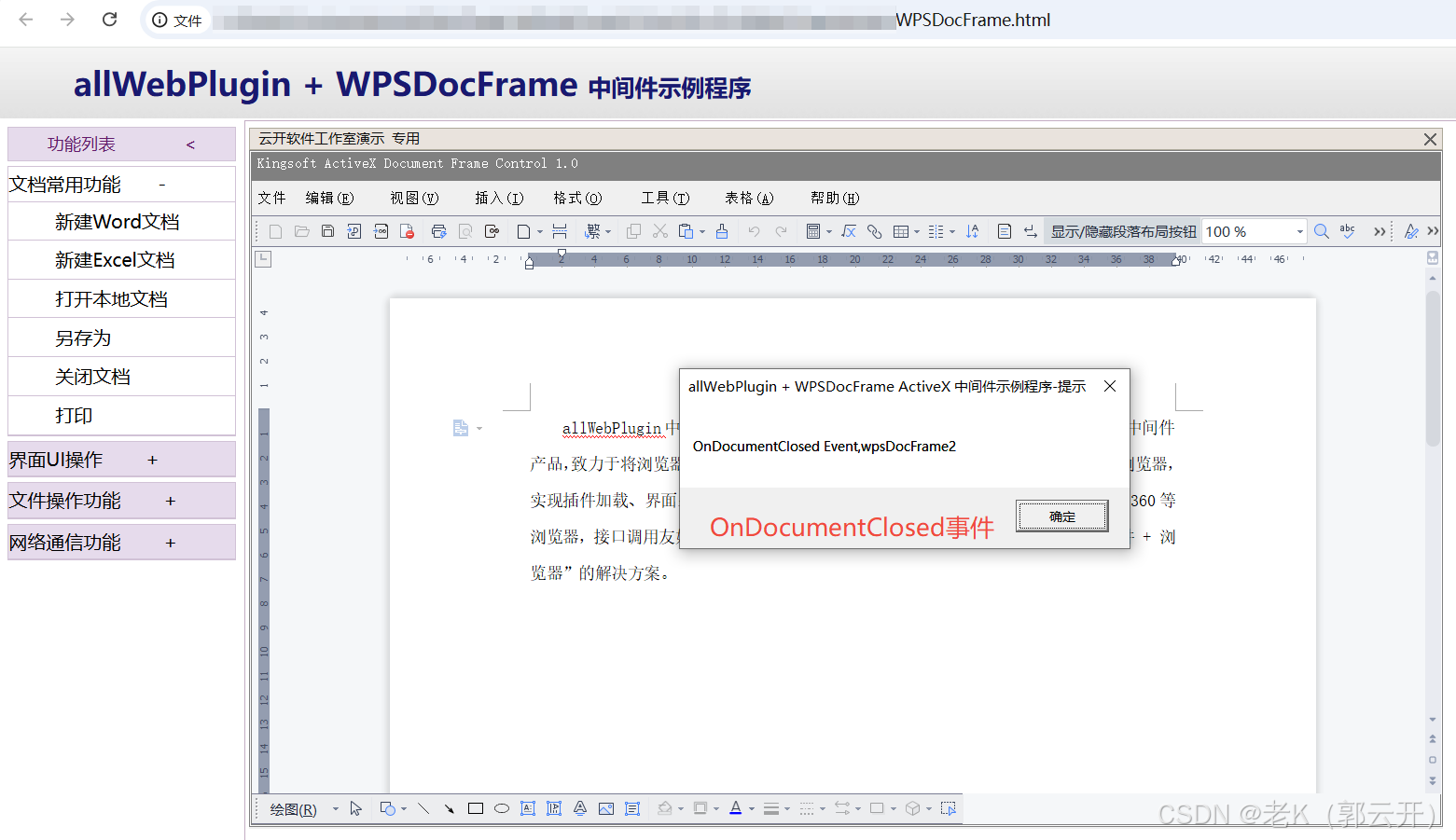This screenshot has width=1456, height=840.
Task: Click the ruler tab-stop selector box
Action: click(x=264, y=259)
